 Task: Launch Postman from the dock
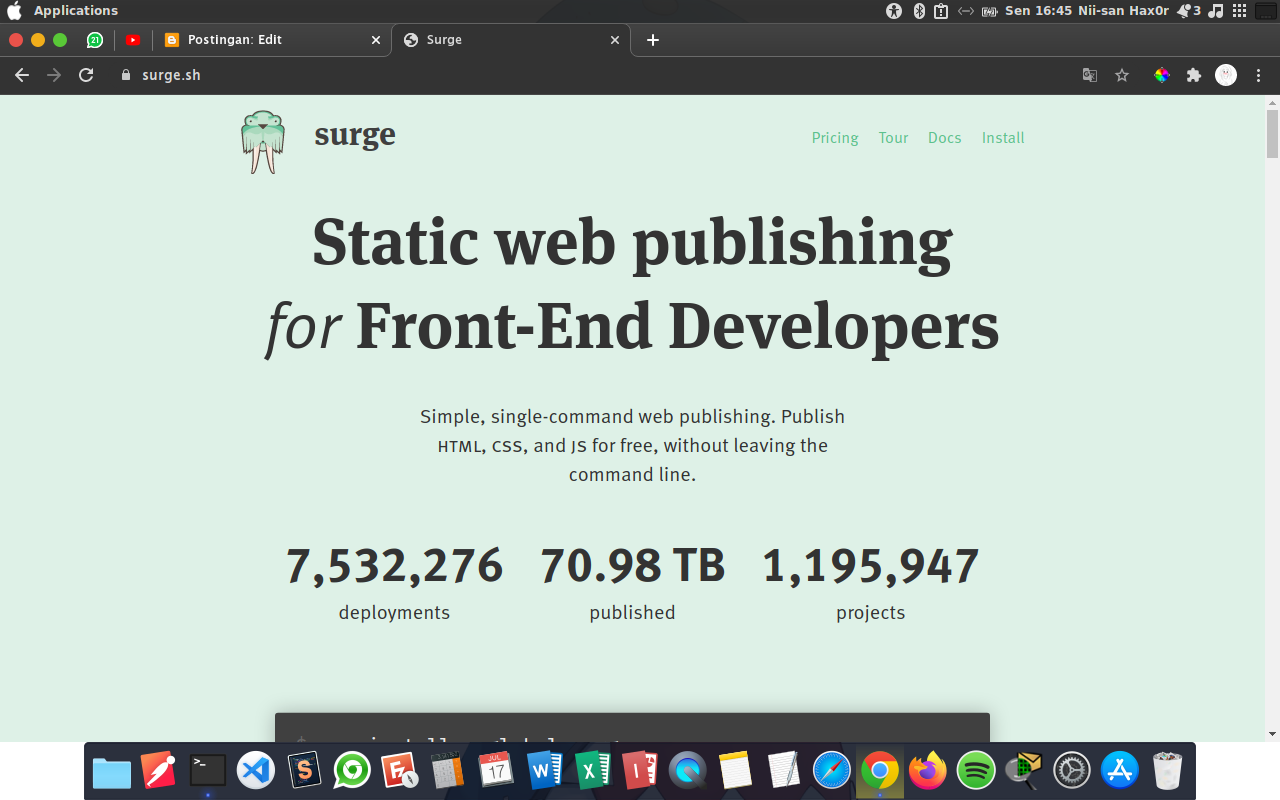click(159, 771)
